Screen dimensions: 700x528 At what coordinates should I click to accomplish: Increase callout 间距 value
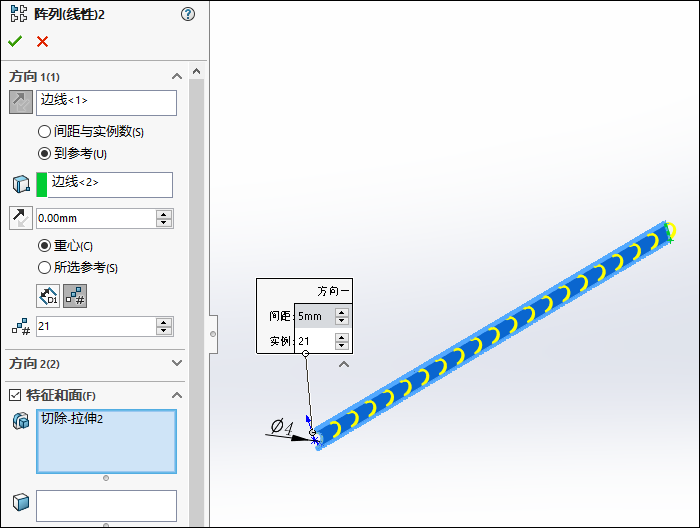tap(342, 312)
